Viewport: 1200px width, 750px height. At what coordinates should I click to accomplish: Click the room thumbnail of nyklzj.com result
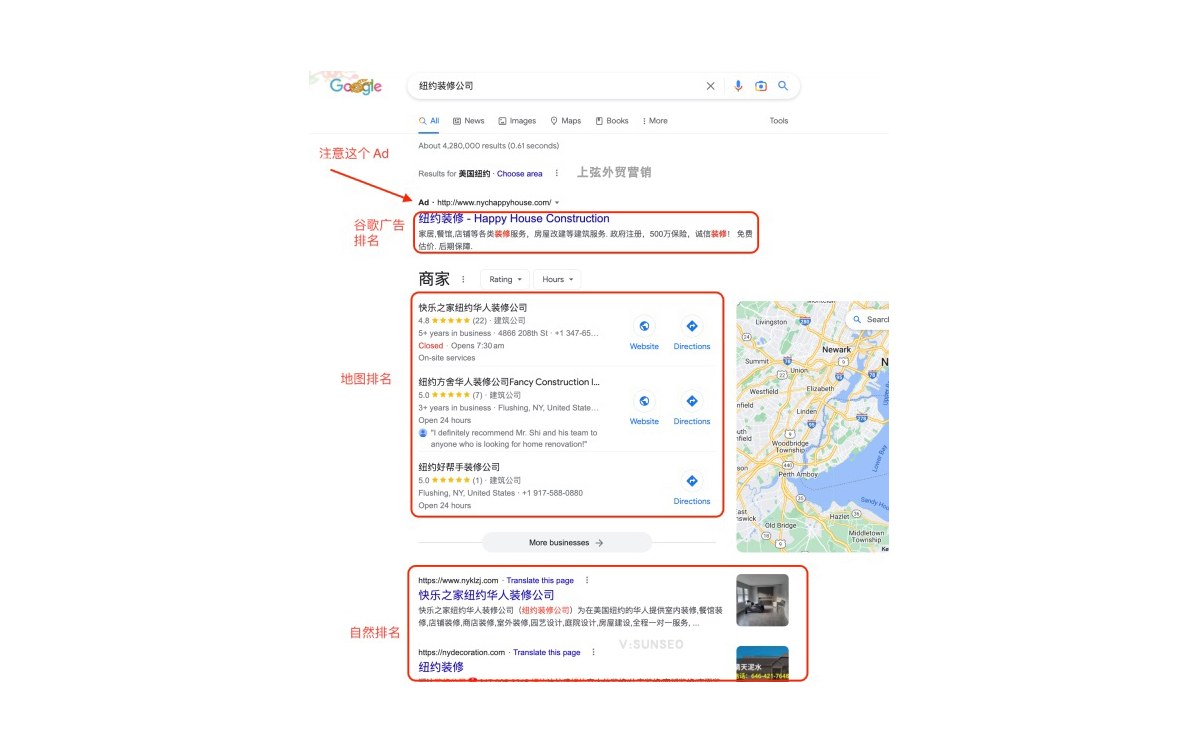point(762,600)
